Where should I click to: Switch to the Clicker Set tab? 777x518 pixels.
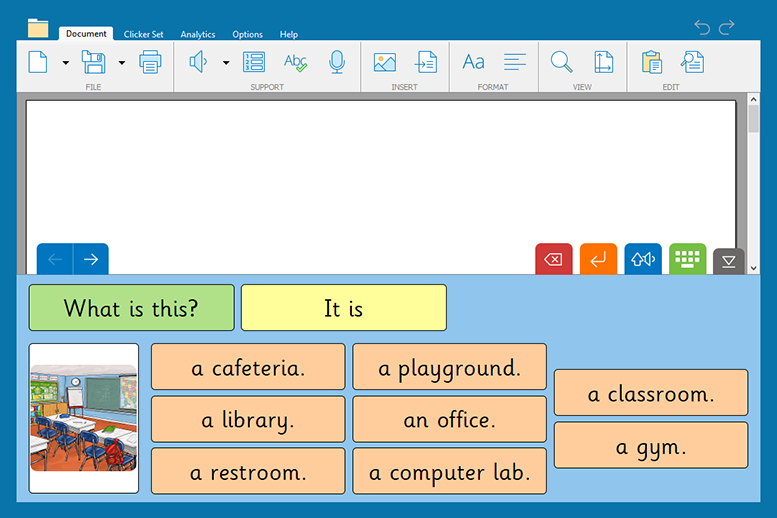(143, 34)
